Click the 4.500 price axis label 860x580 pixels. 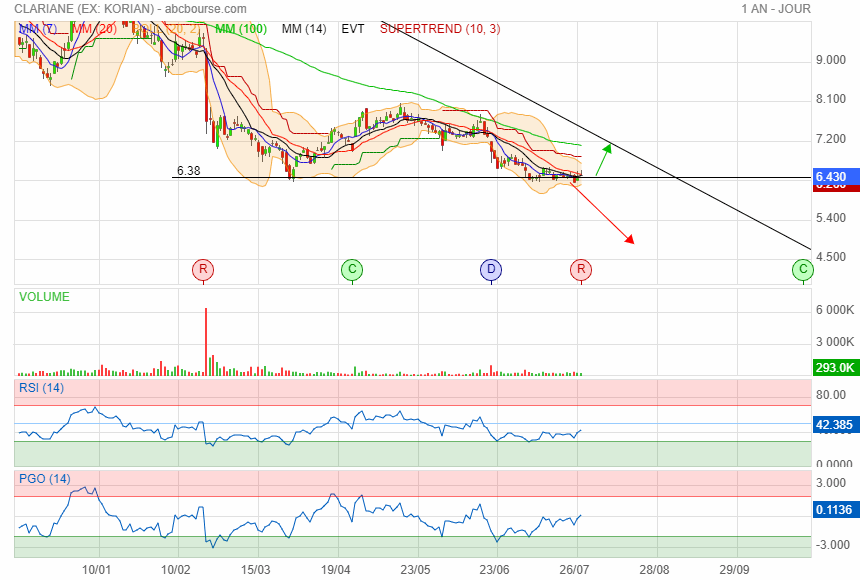[831, 257]
